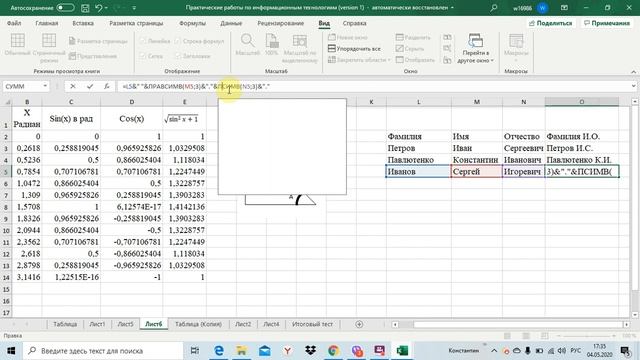Open Chrome from taskbar
The width and height of the screenshot is (640, 360).
click(x=333, y=351)
